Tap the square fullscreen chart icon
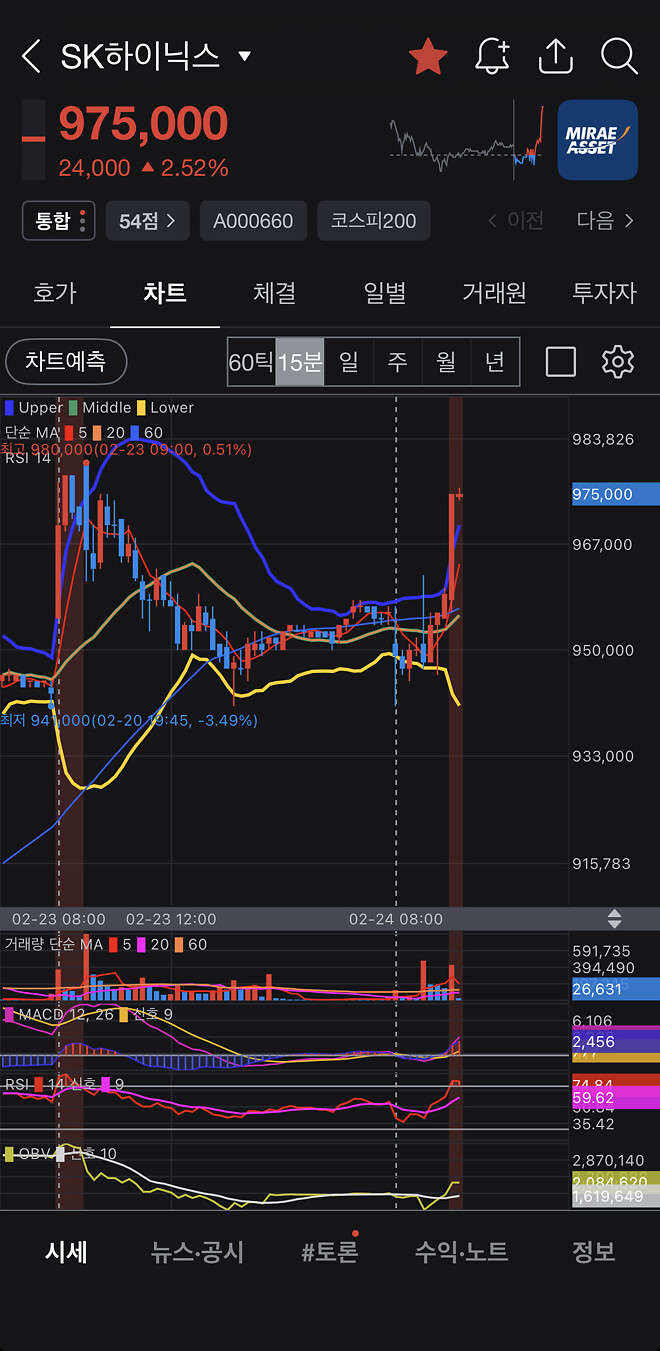 [561, 361]
